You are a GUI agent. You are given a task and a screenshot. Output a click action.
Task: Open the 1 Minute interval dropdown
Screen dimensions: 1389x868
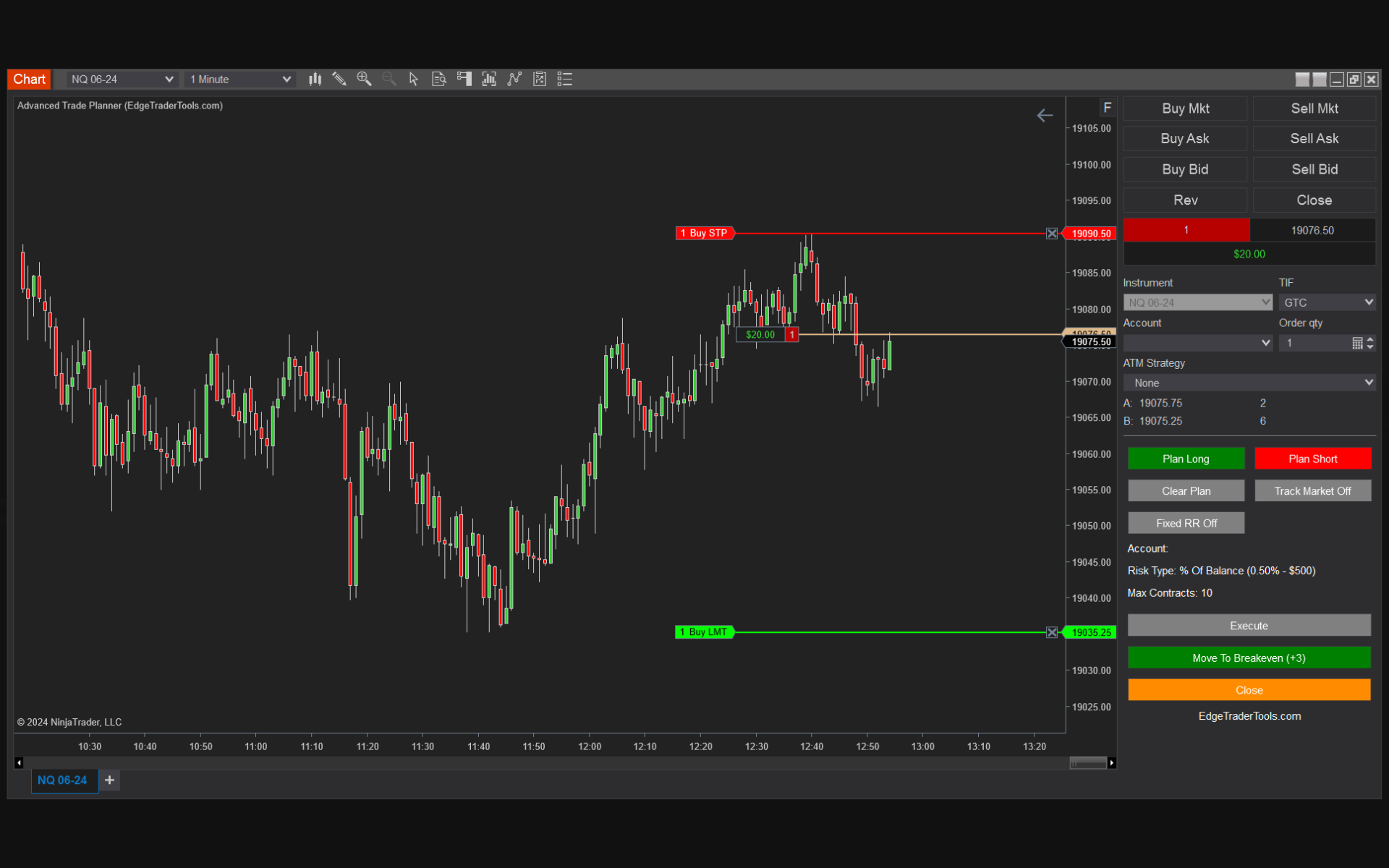pos(240,80)
